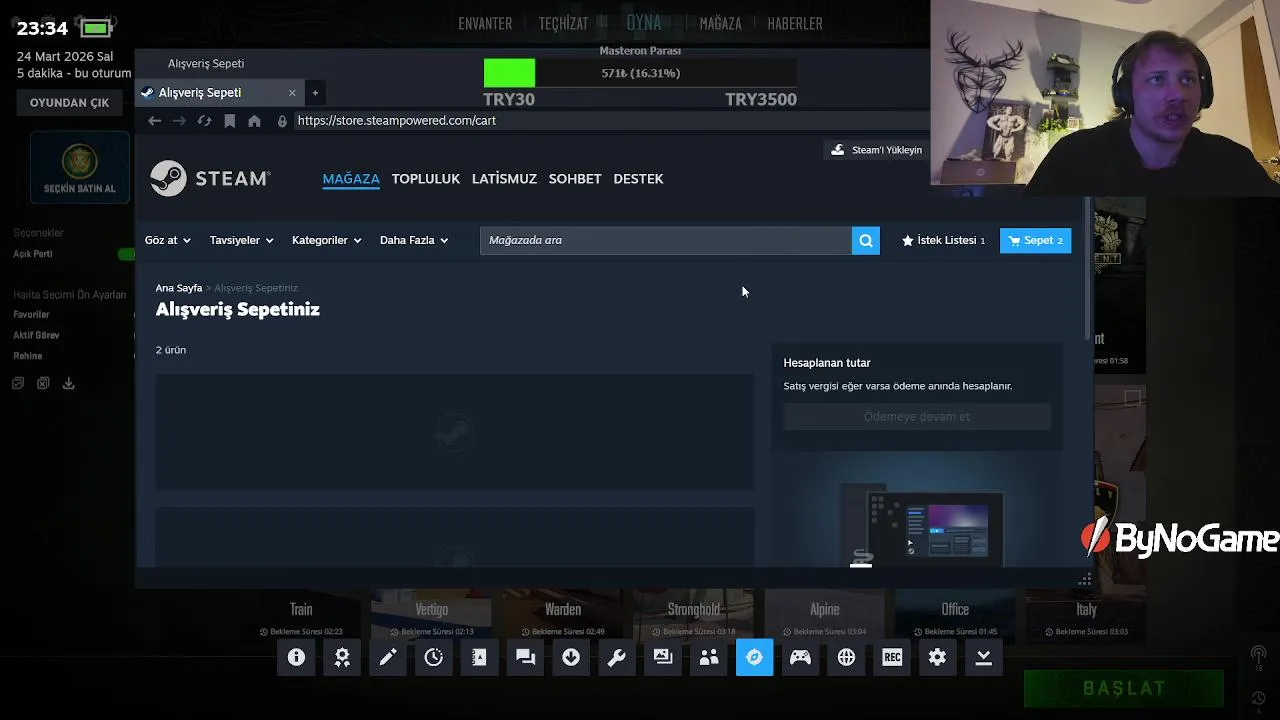This screenshot has width=1280, height=720.
Task: Open İstek Listesi wishlist
Action: click(x=943, y=240)
